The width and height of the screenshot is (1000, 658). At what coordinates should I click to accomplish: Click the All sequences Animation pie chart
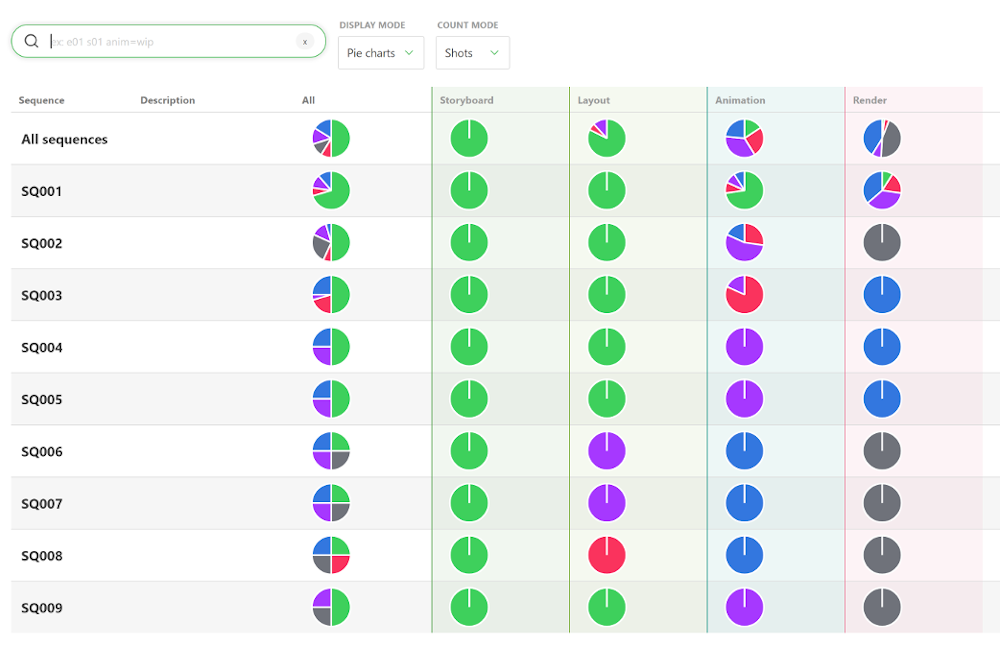tap(745, 139)
